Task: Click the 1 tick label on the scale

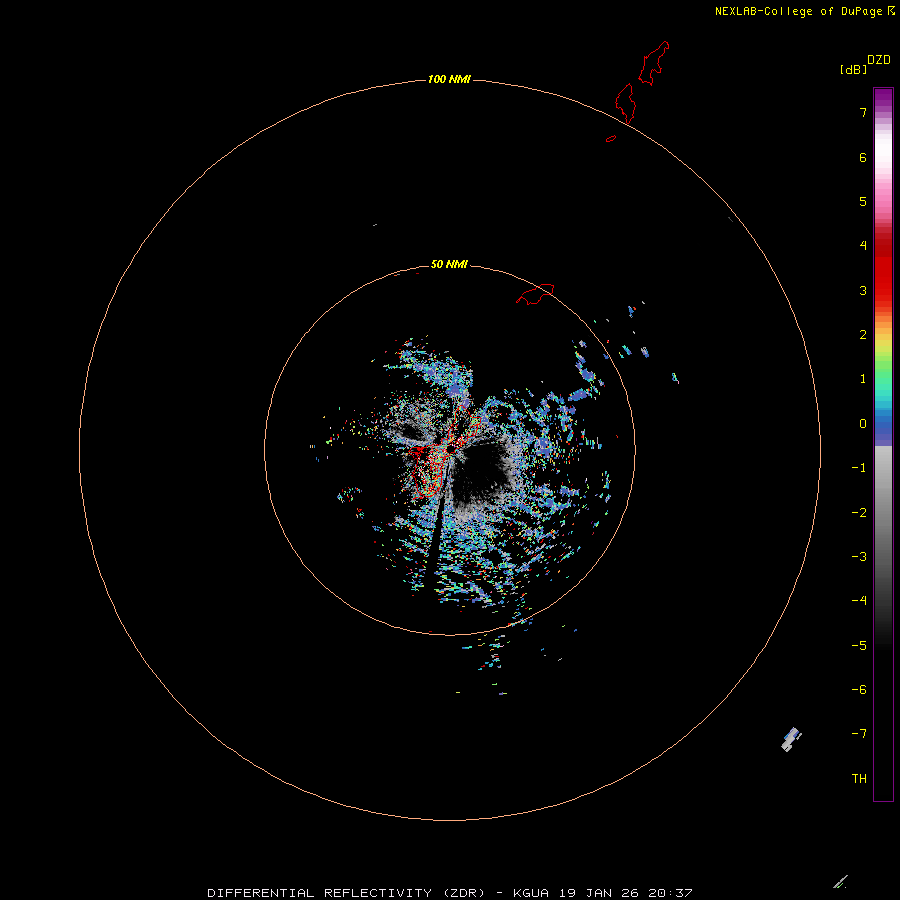Action: [863, 379]
